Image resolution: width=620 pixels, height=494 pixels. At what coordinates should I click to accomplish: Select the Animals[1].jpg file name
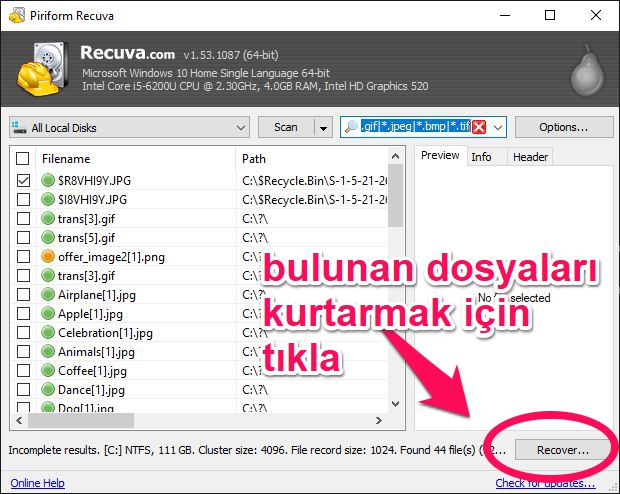(96, 352)
